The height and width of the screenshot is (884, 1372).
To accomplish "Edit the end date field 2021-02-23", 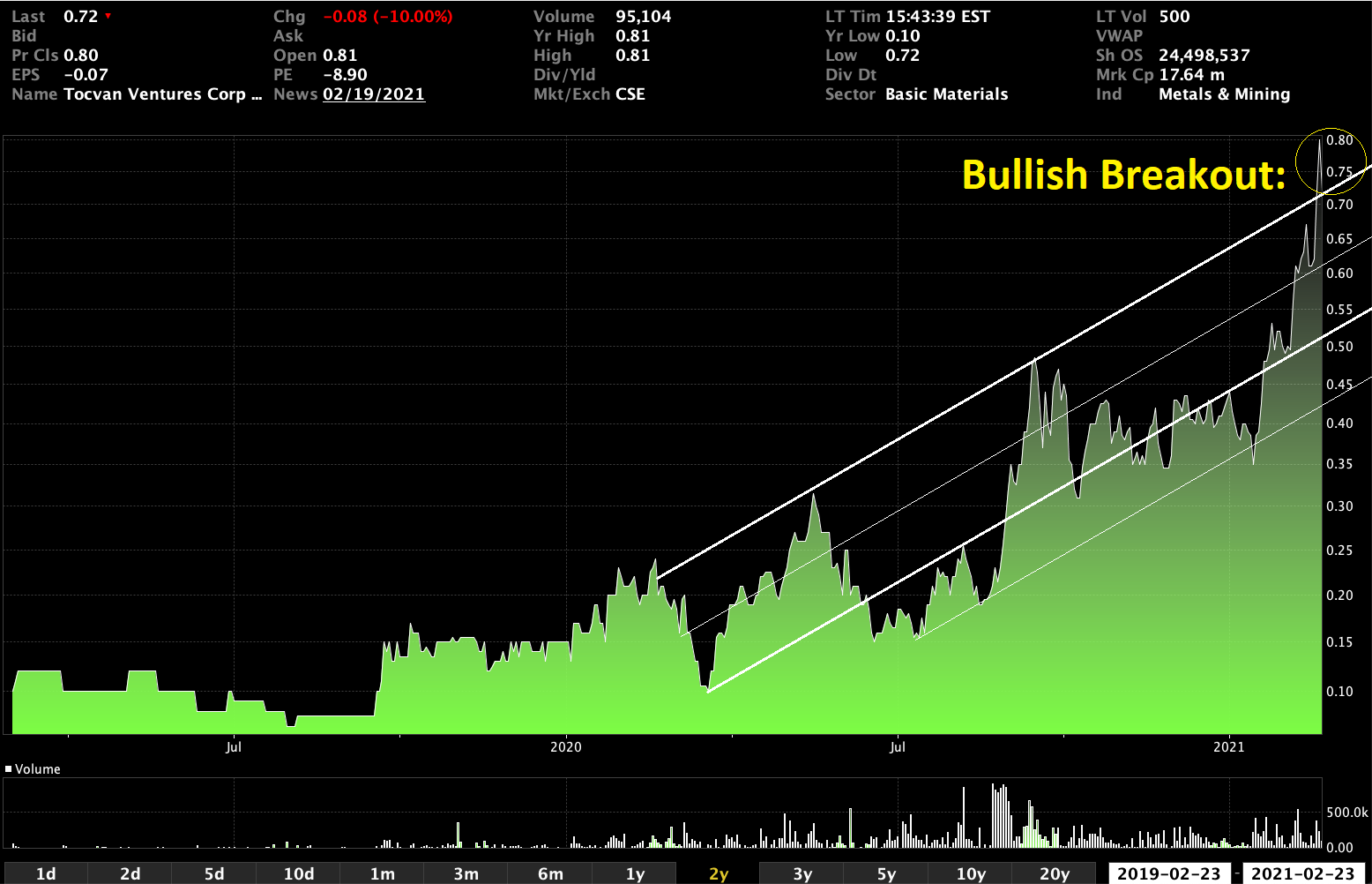I will pyautogui.click(x=1303, y=873).
